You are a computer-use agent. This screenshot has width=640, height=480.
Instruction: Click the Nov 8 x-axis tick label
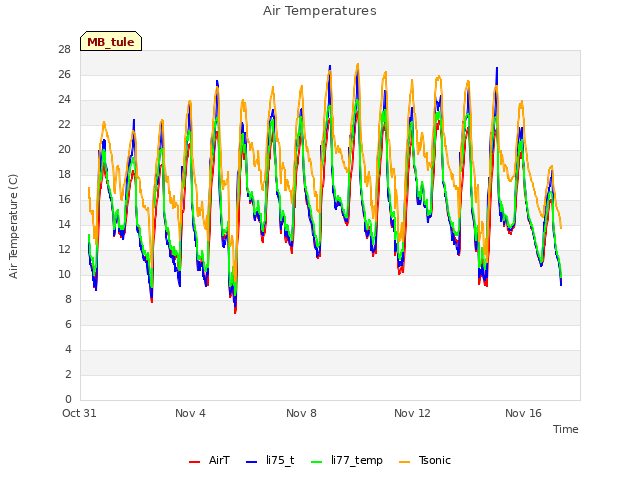coord(301,413)
